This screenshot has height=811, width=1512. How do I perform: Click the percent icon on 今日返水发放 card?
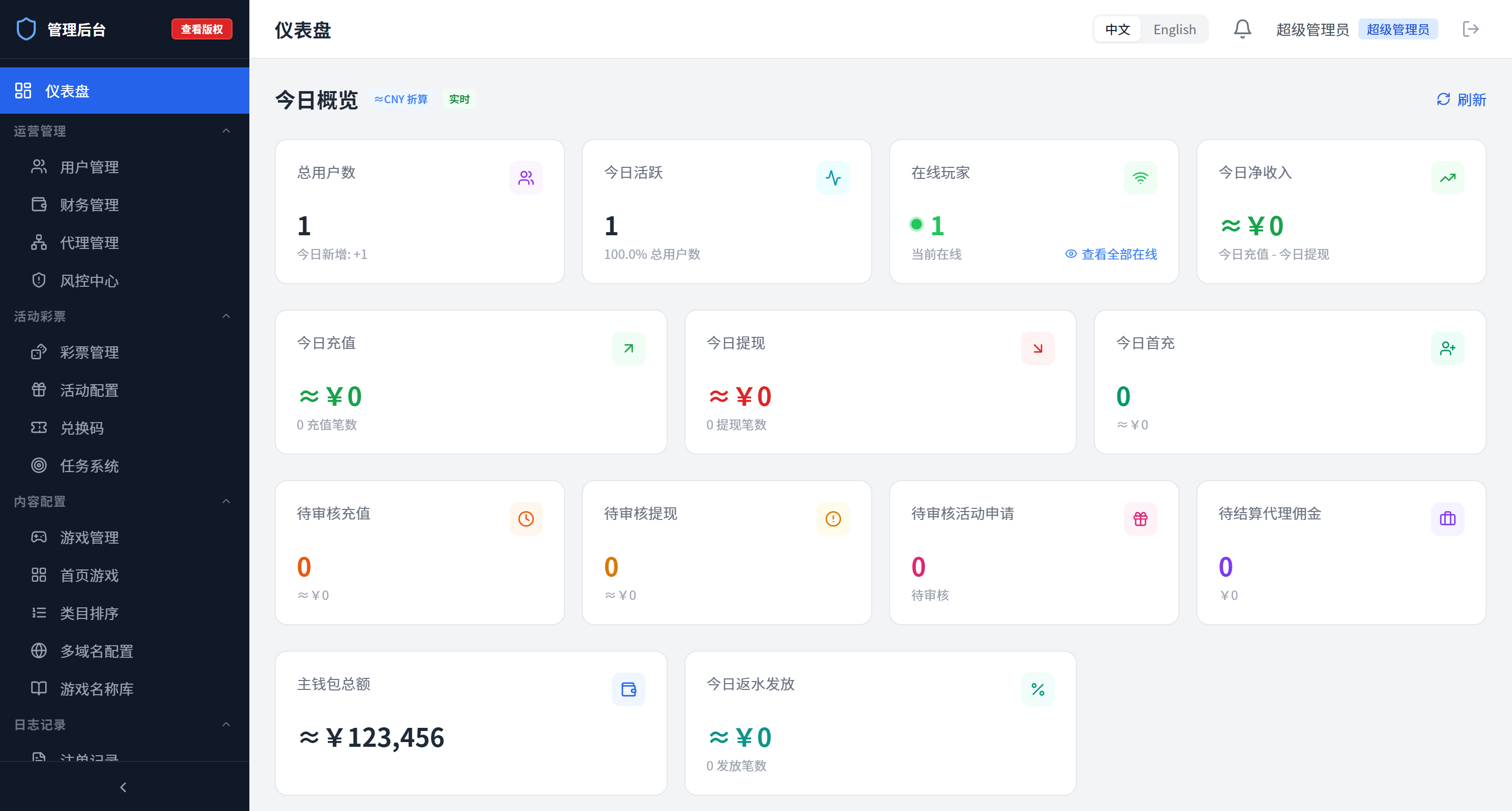coord(1038,689)
